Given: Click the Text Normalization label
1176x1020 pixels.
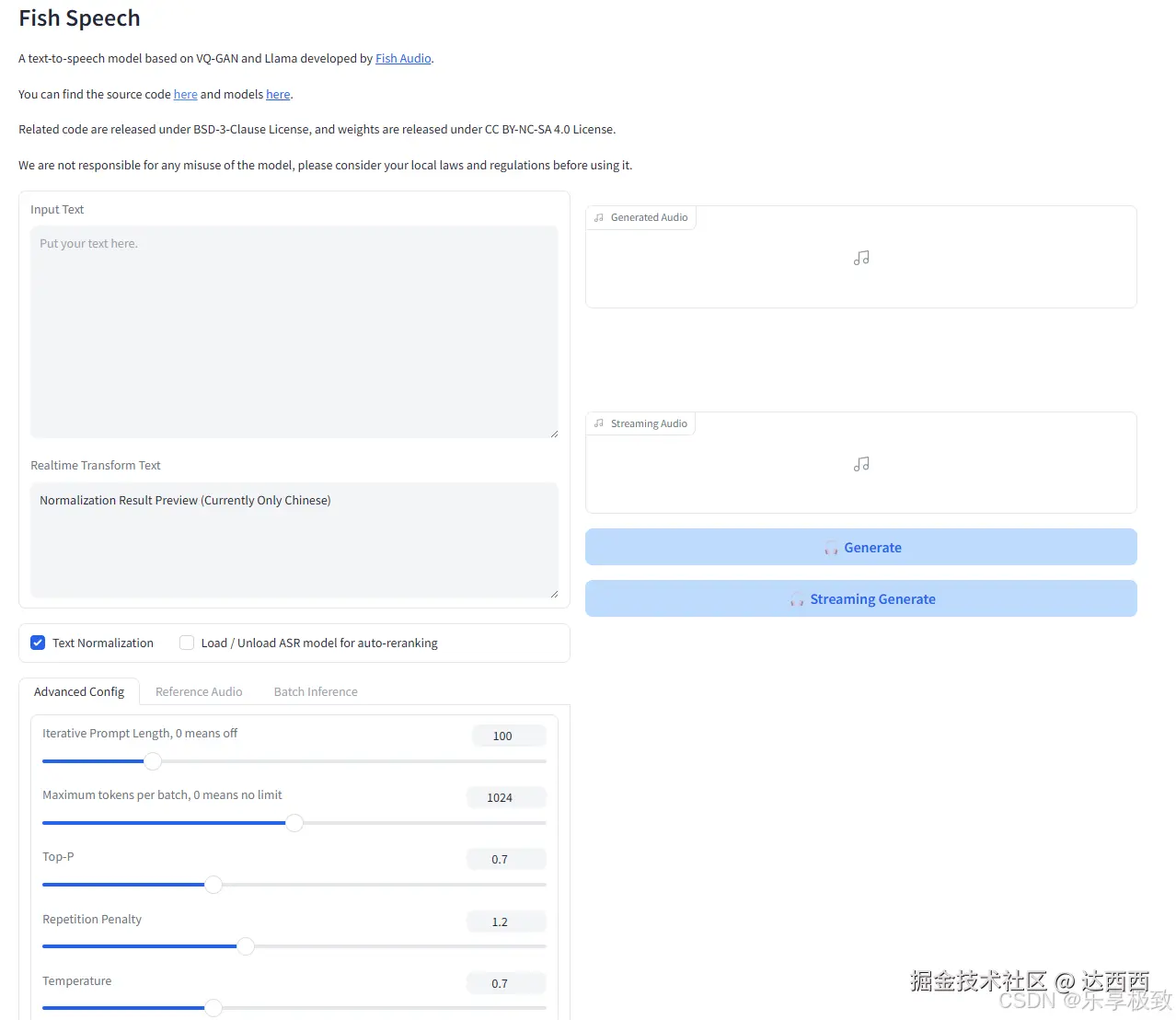Looking at the screenshot, I should click(x=103, y=643).
